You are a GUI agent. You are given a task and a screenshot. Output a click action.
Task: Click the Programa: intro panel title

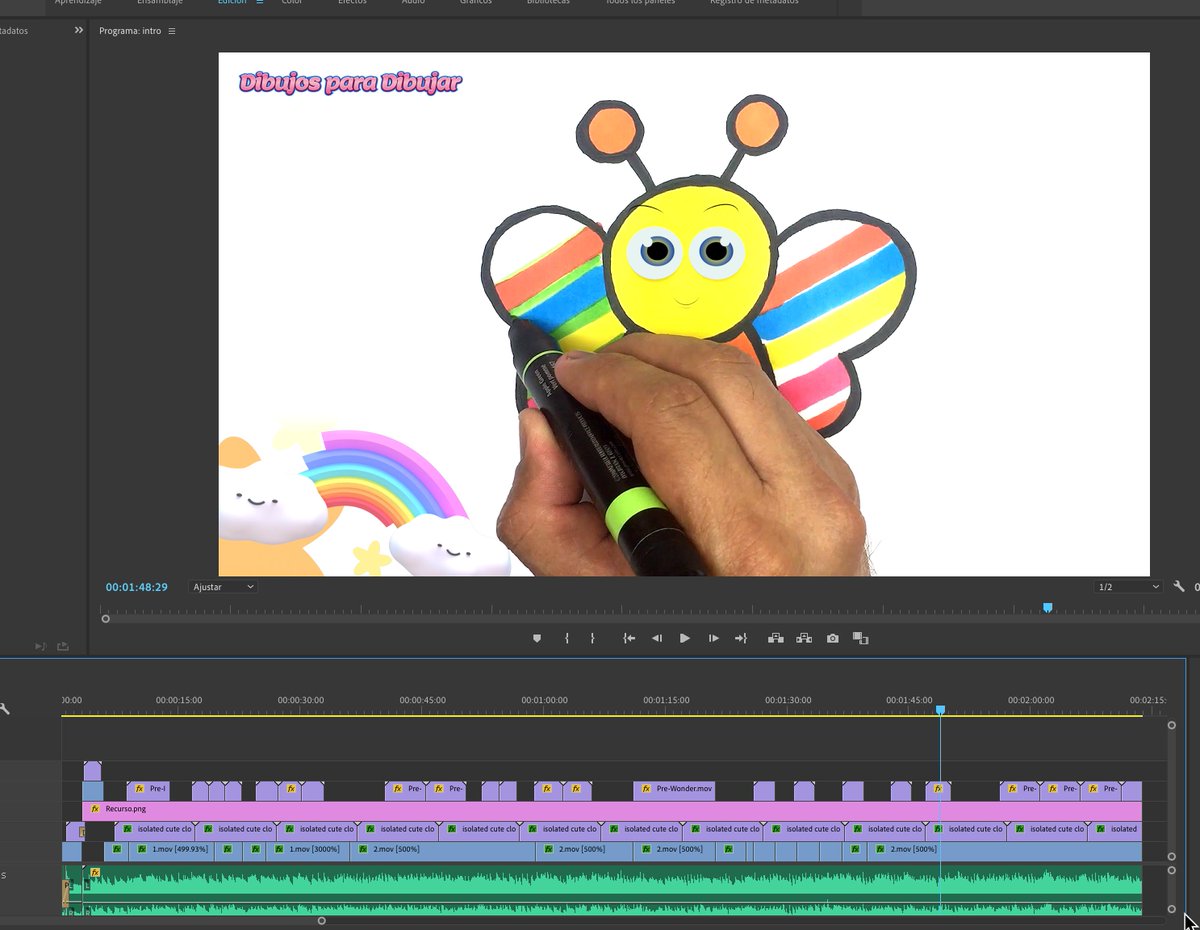(x=130, y=31)
